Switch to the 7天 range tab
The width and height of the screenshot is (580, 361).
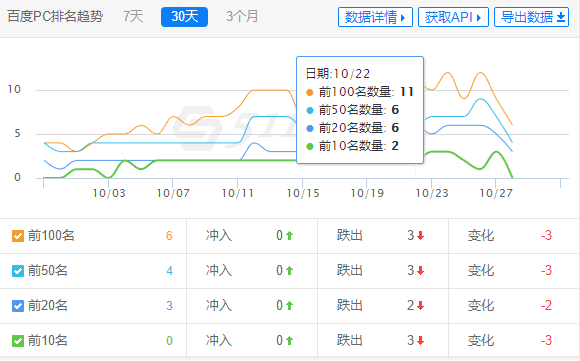133,17
